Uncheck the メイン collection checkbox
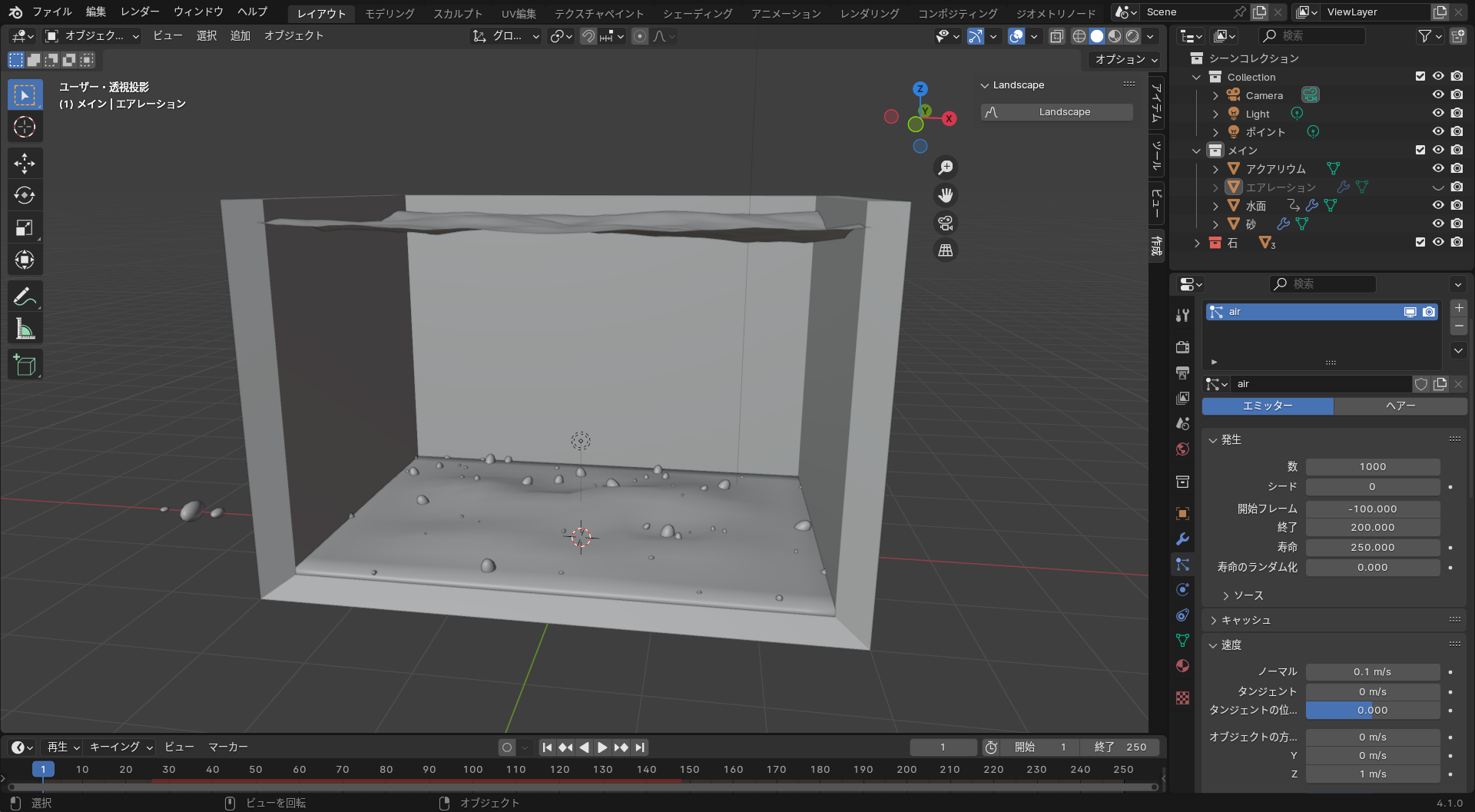Viewport: 1475px width, 812px height. [1420, 150]
